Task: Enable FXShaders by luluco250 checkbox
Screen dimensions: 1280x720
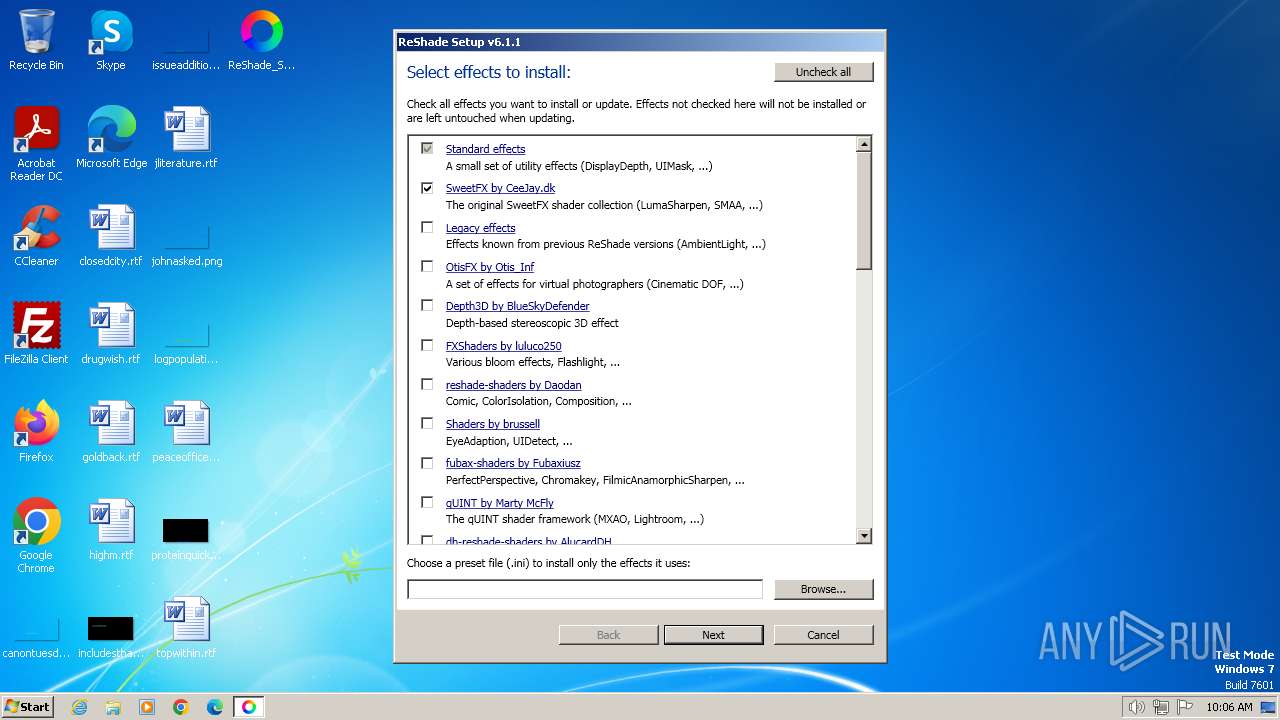Action: coord(427,345)
